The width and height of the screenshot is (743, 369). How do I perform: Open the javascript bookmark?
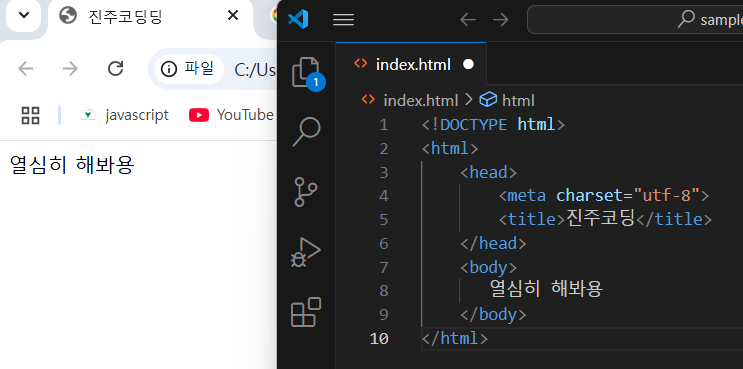point(125,115)
